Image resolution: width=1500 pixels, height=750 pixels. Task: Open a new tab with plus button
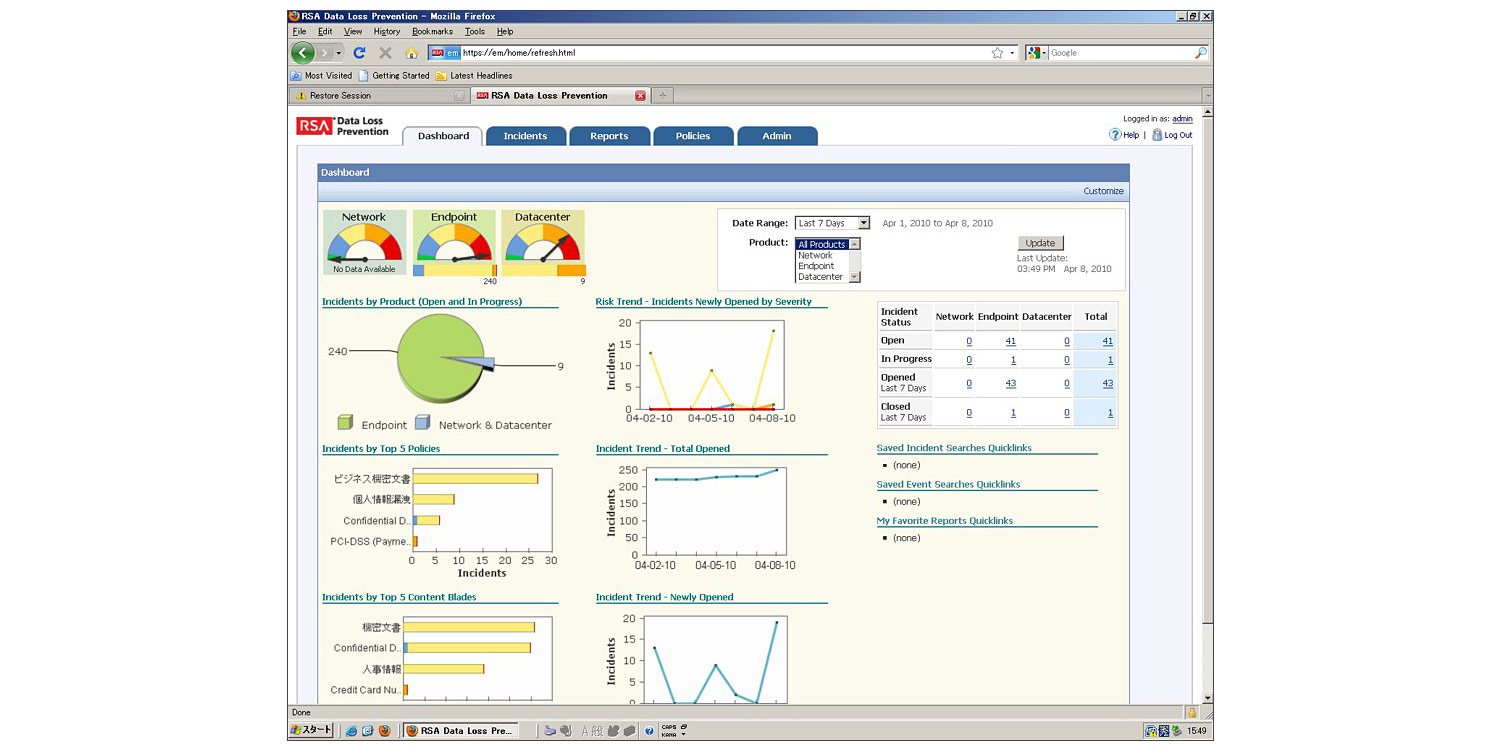point(663,96)
